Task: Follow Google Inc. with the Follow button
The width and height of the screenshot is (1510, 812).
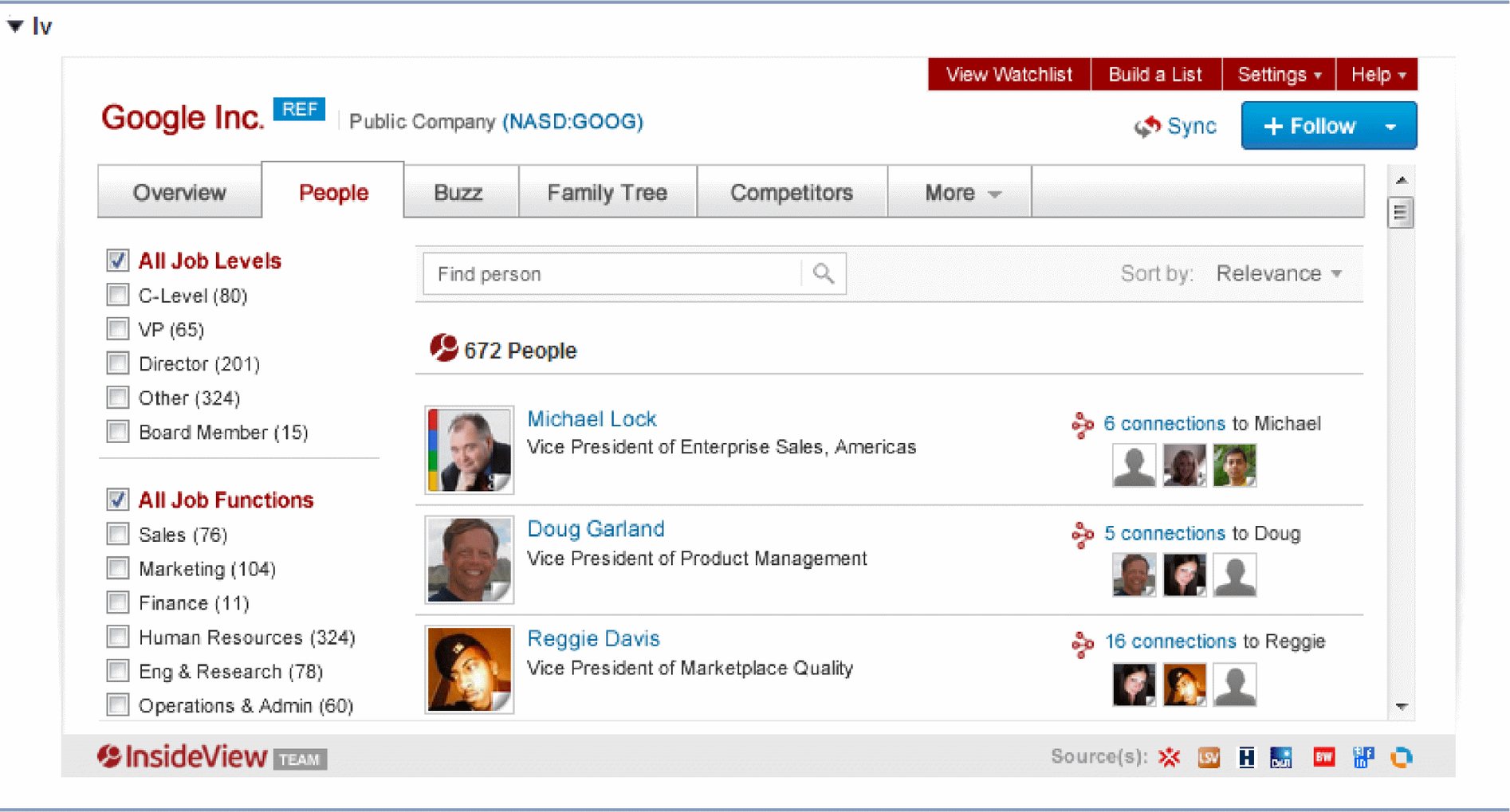Action: click(x=1309, y=126)
